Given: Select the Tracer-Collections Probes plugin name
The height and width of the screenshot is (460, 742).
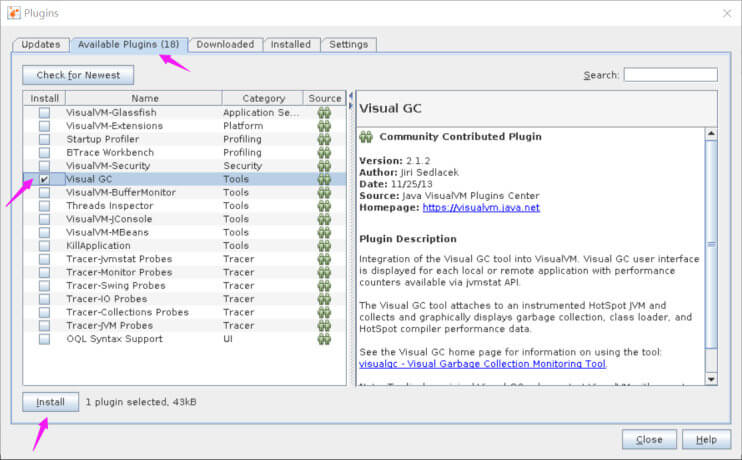Looking at the screenshot, I should [x=128, y=312].
